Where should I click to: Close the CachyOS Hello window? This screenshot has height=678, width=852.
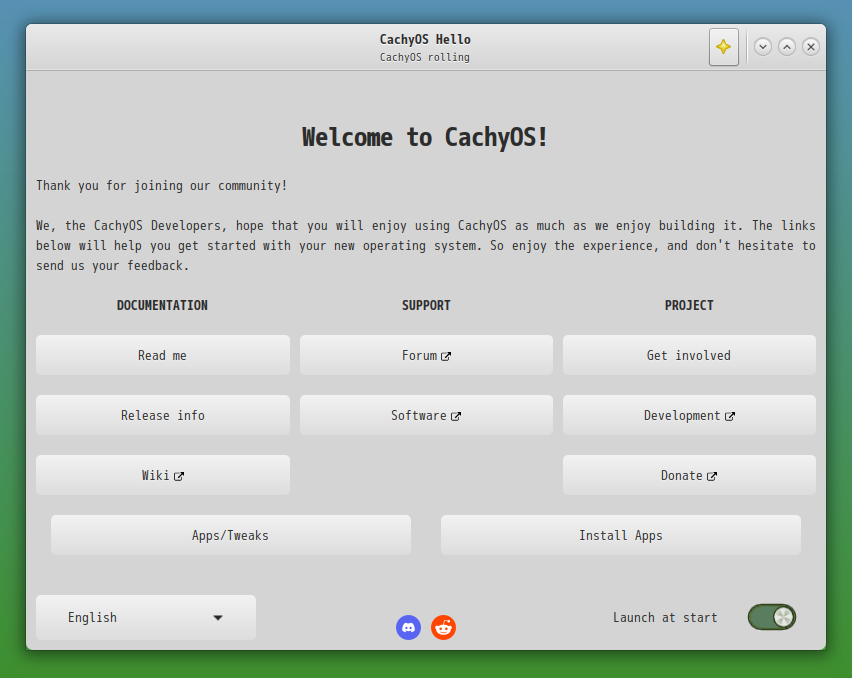(811, 47)
